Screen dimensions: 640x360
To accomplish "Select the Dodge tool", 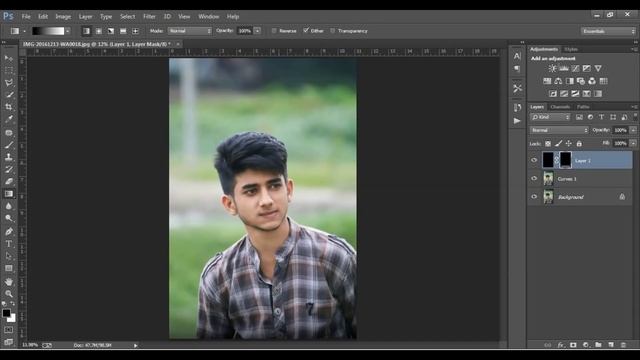I will pos(9,218).
